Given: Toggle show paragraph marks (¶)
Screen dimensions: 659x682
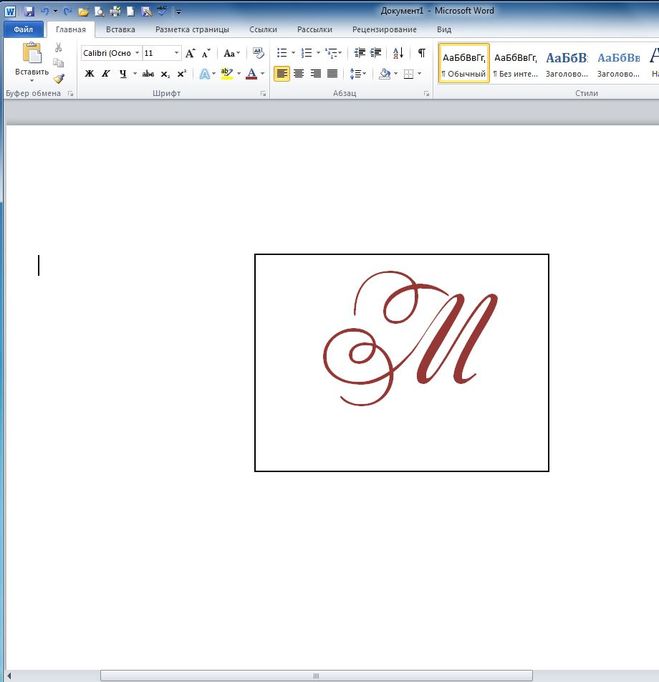Looking at the screenshot, I should (x=421, y=53).
